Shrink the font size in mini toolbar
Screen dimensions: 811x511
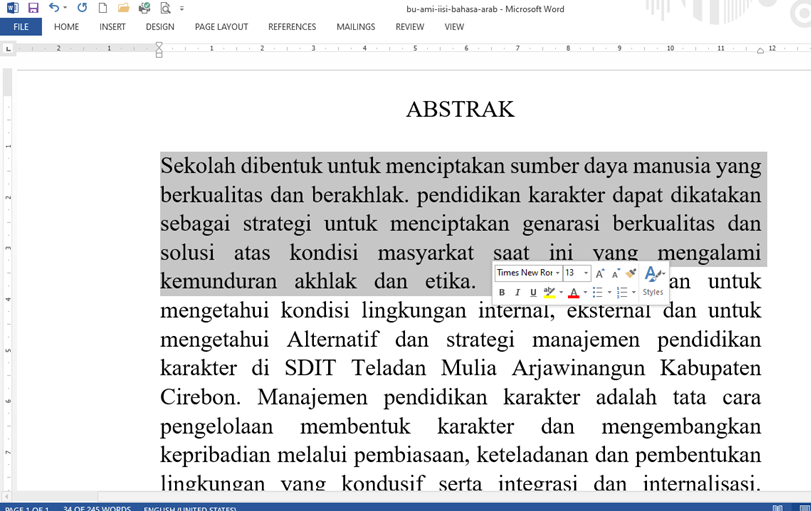pos(615,273)
